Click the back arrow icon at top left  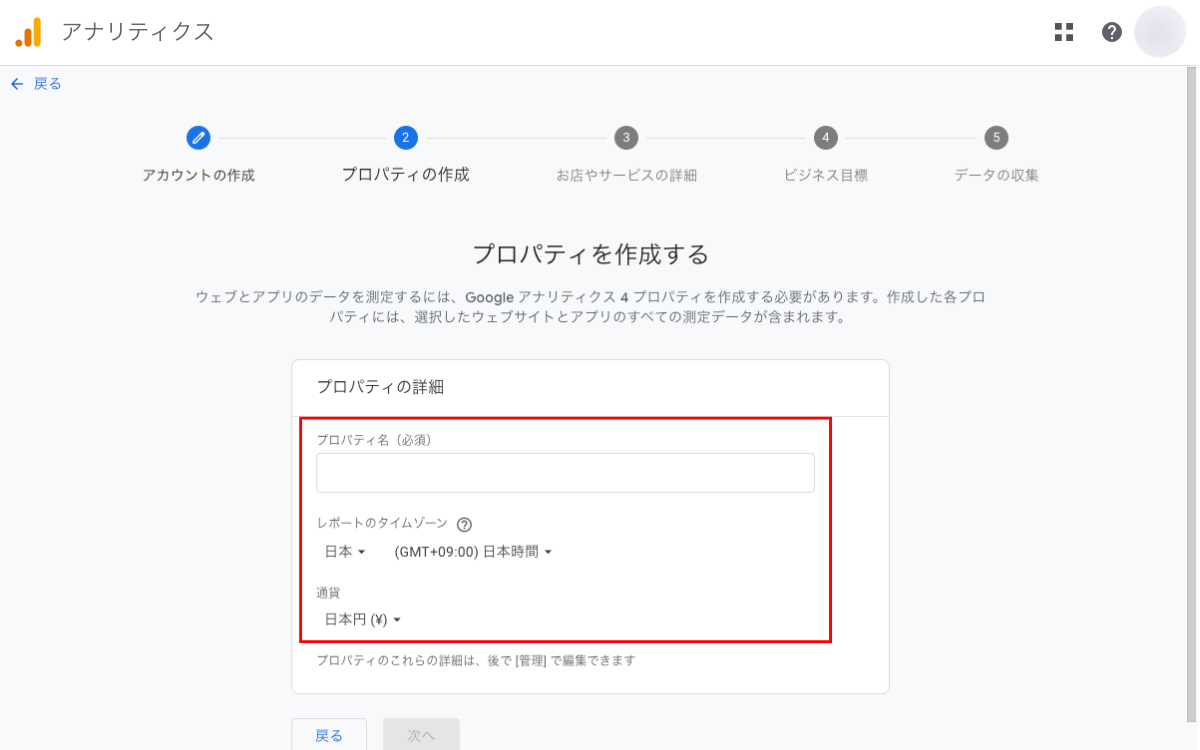[17, 84]
